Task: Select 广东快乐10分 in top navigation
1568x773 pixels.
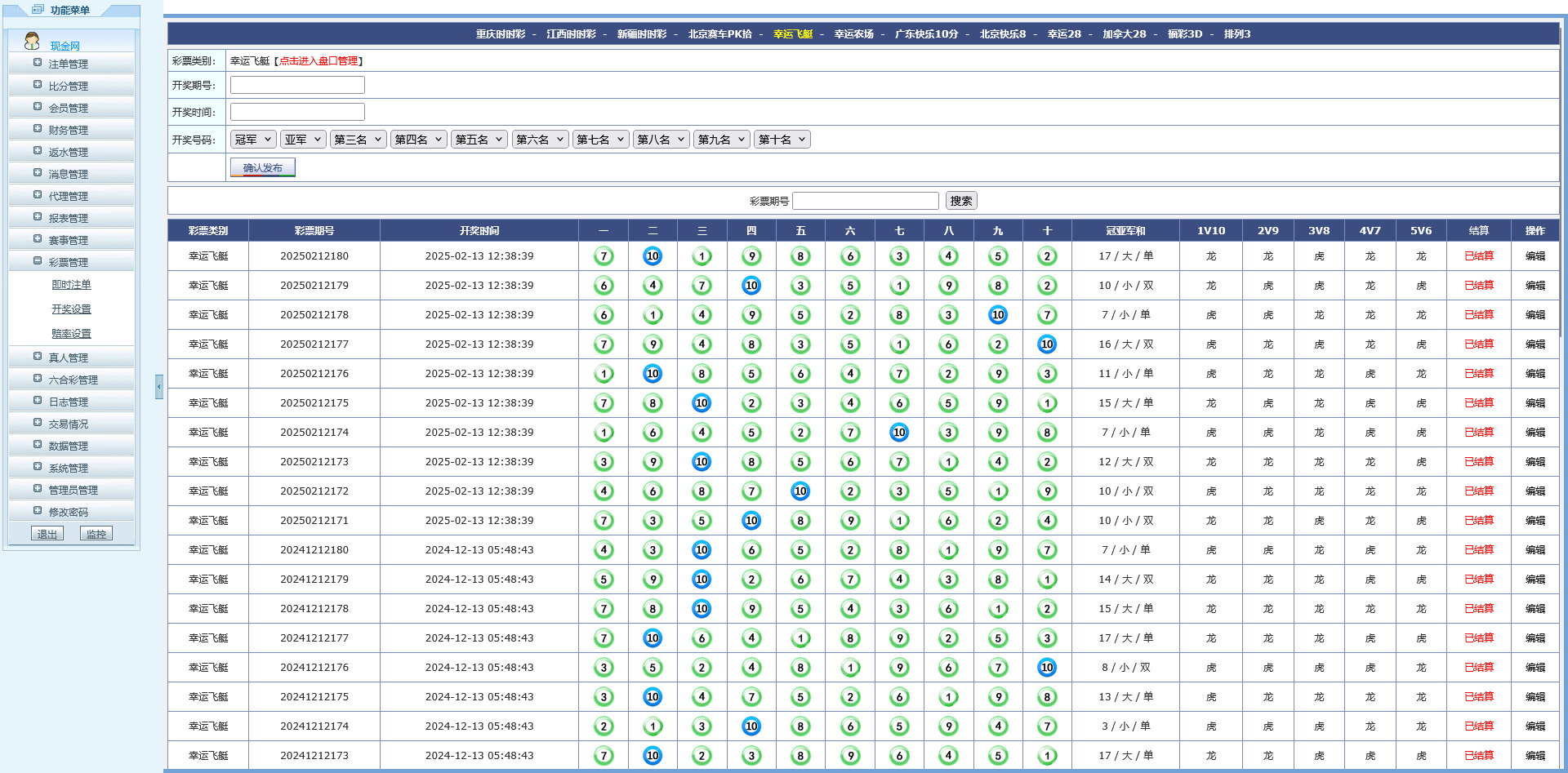Action: pyautogui.click(x=926, y=34)
